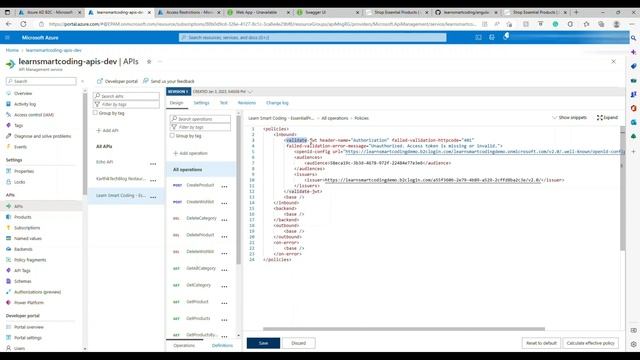The width and height of the screenshot is (640, 360).
Task: Switch to the Revisions tab
Action: click(247, 103)
